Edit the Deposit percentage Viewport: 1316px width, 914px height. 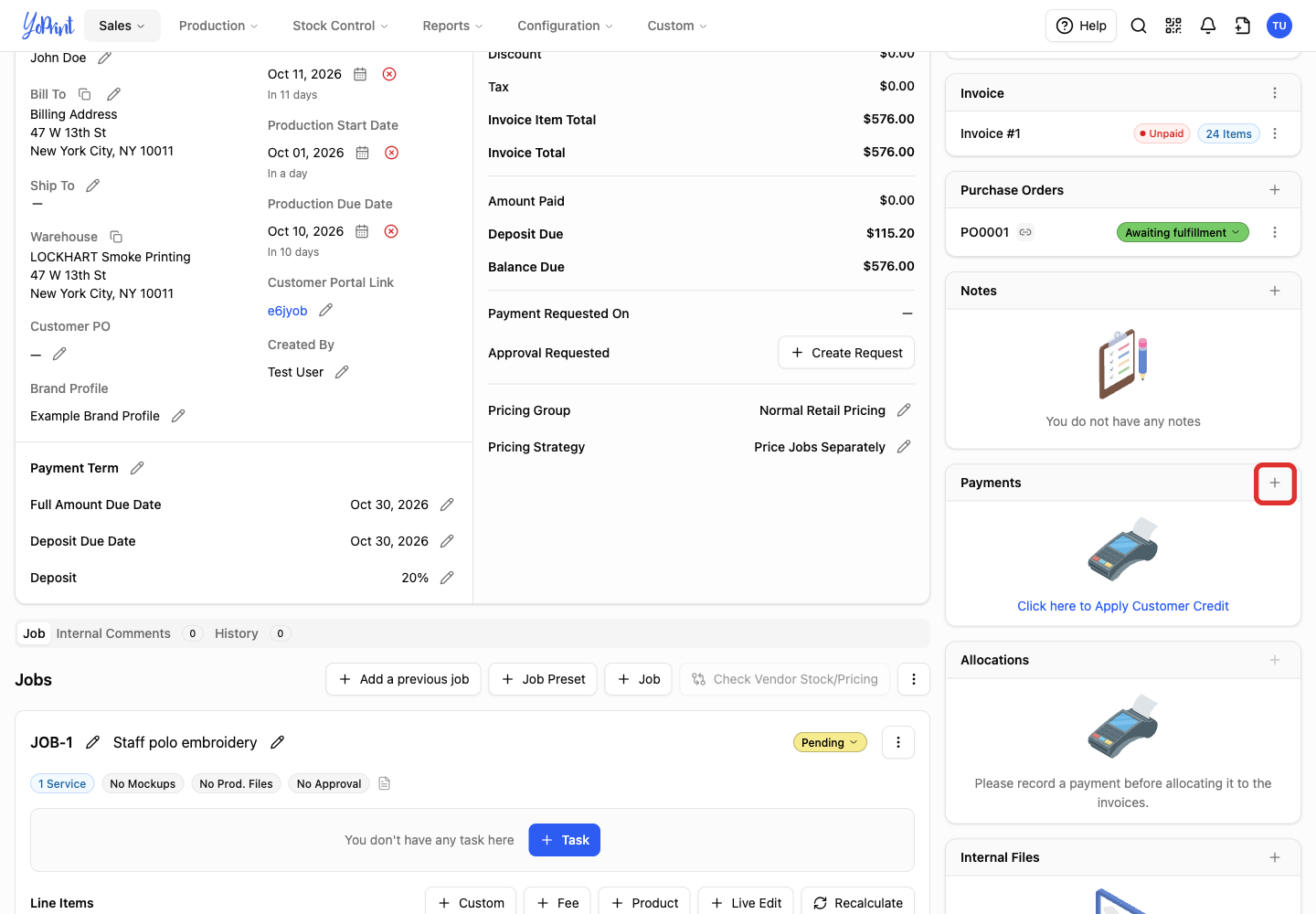[447, 578]
